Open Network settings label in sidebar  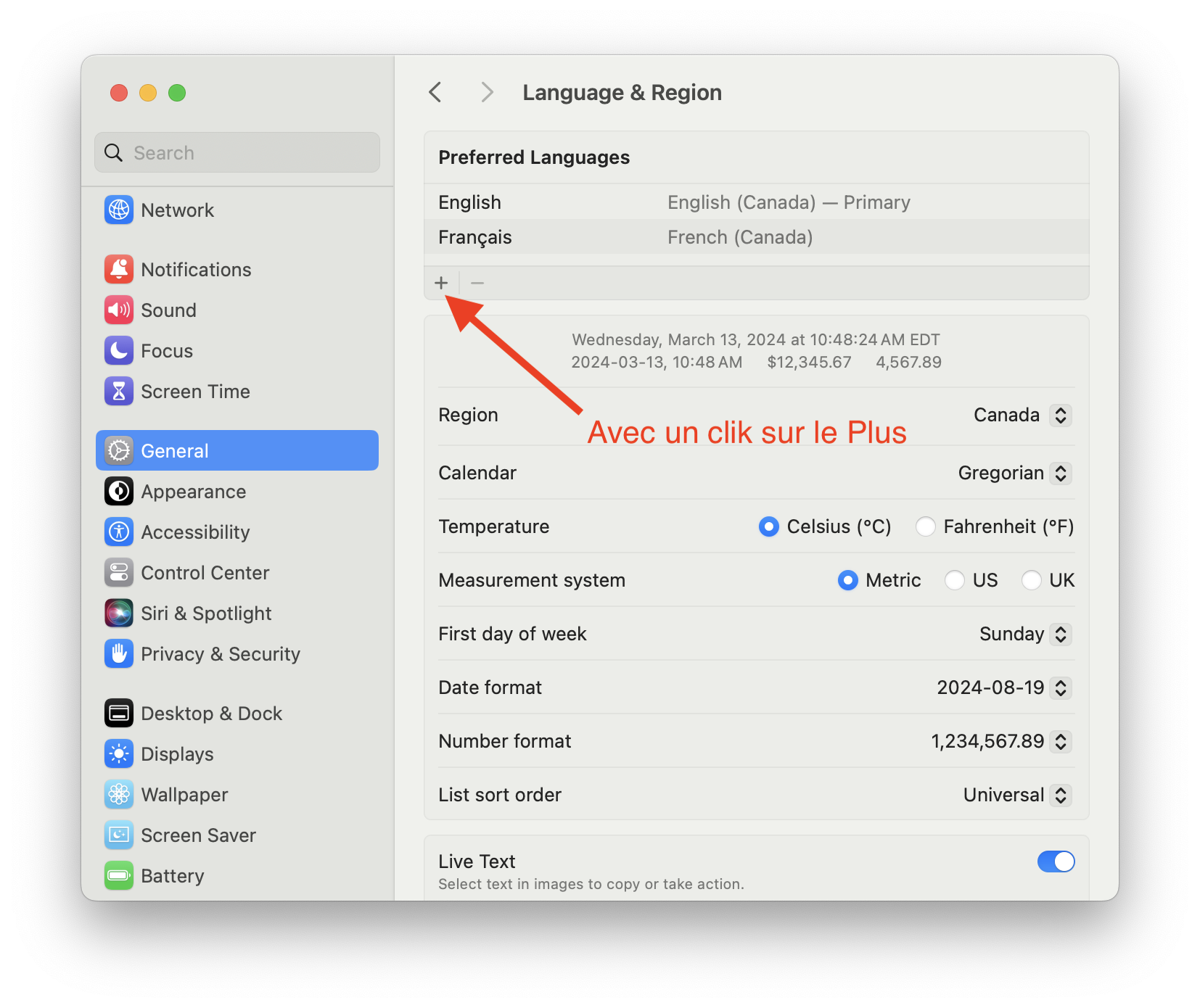(x=178, y=210)
